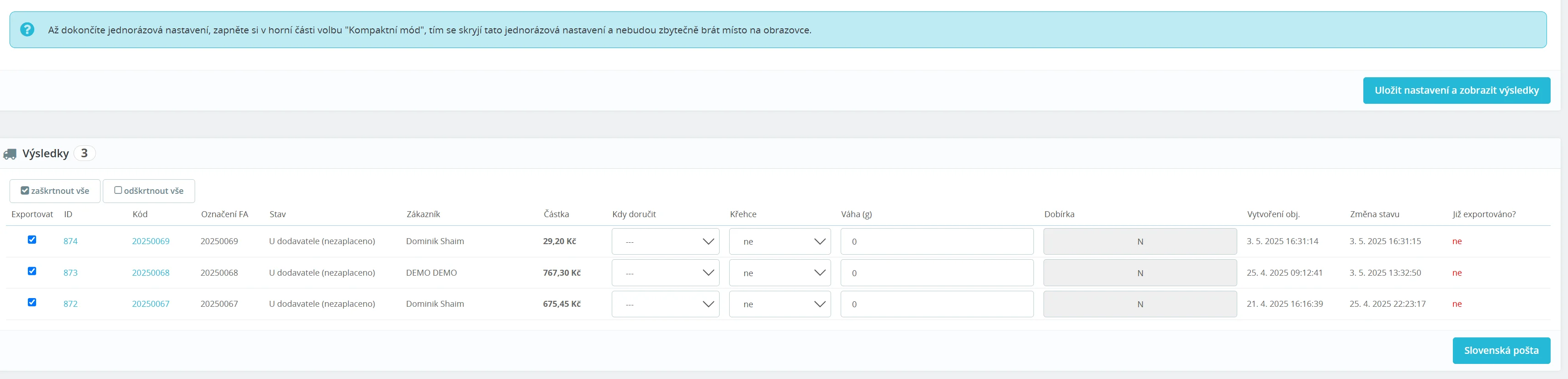Open Kdy doručit dropdown for order 874
This screenshot has height=379, width=1568.
click(x=665, y=241)
